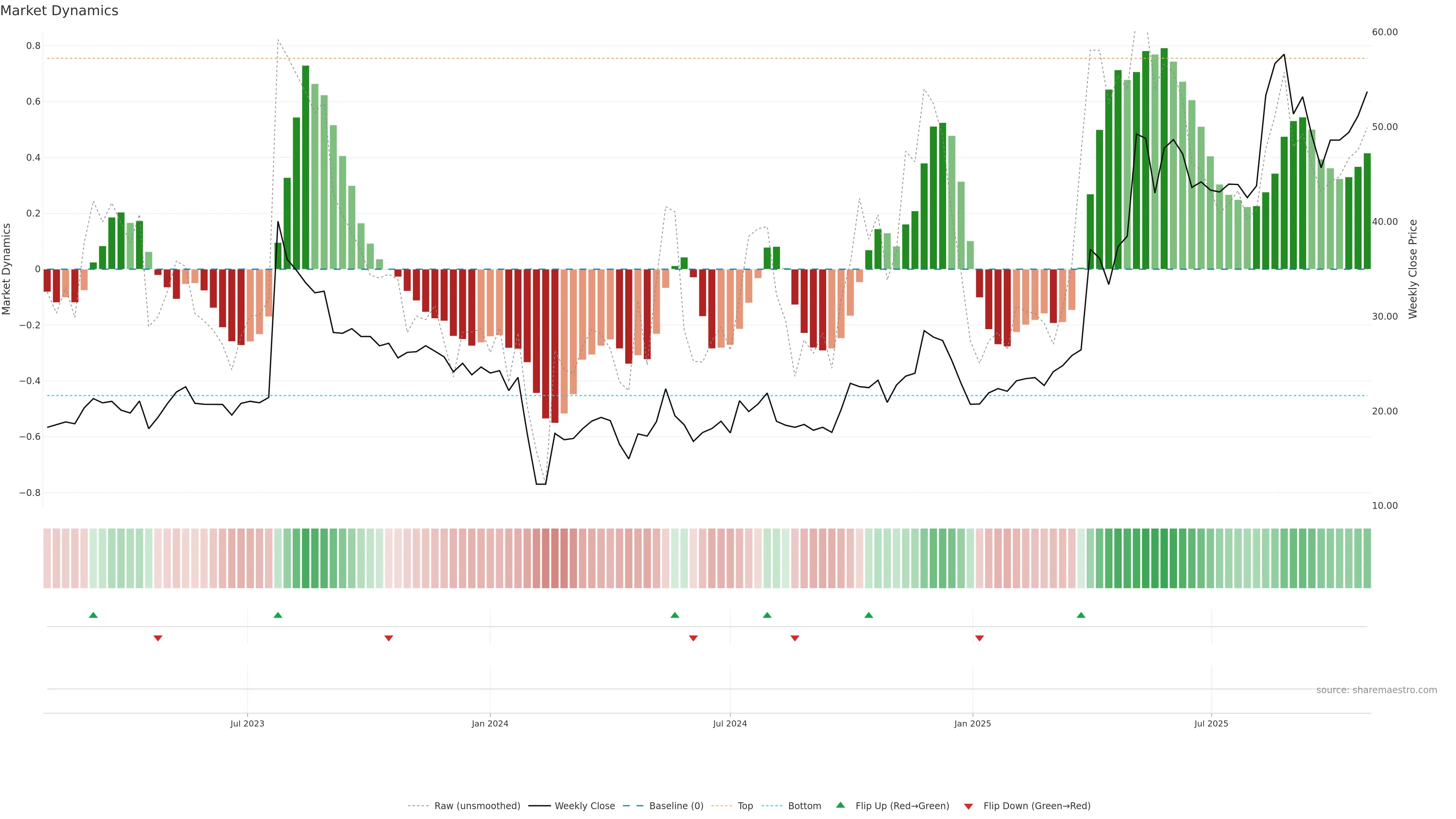Click the green triangle icon in the legend
The height and width of the screenshot is (819, 1456).
841,805
